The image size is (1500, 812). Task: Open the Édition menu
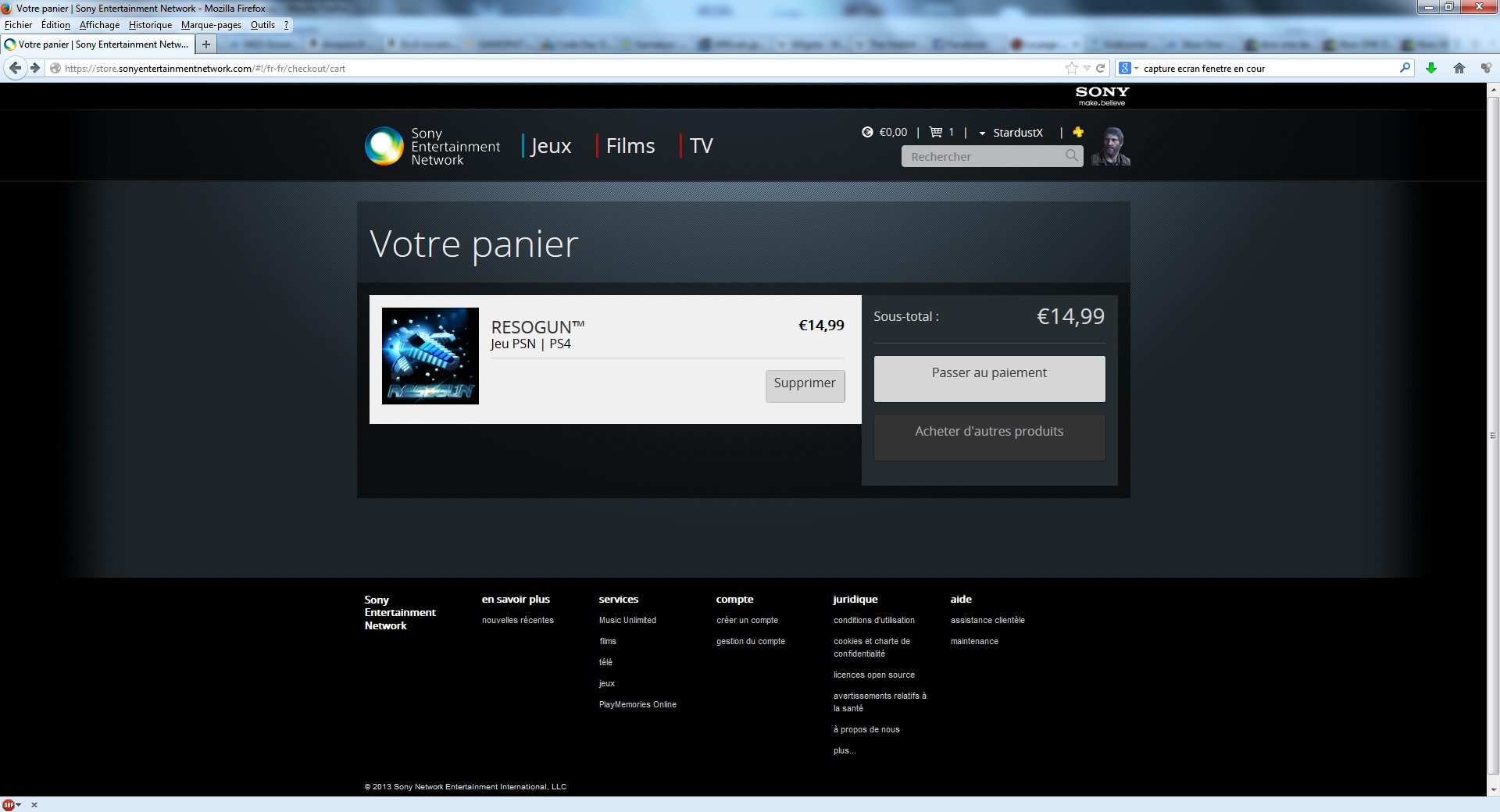[x=55, y=25]
